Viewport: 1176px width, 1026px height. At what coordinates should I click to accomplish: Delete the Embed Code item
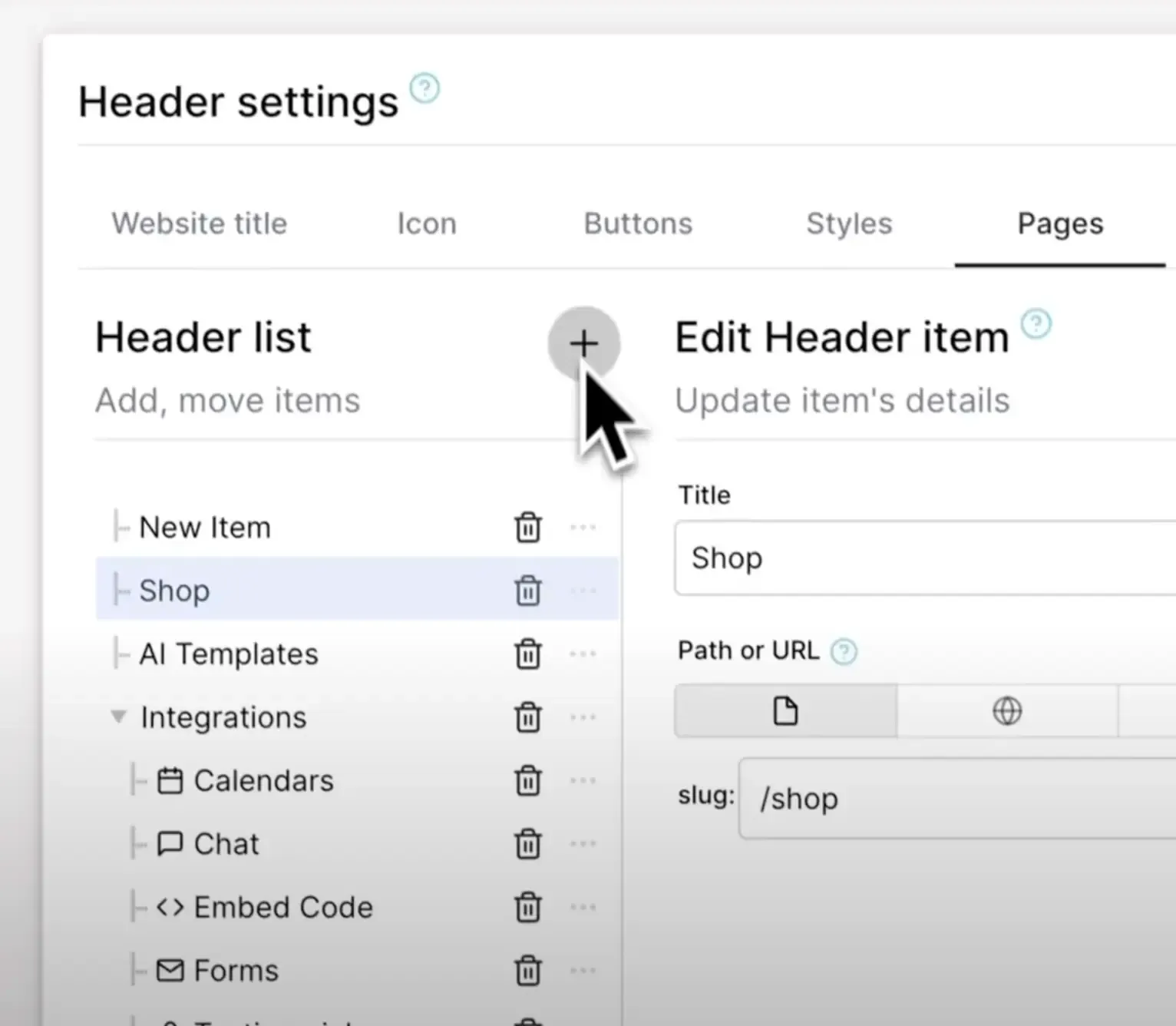528,908
